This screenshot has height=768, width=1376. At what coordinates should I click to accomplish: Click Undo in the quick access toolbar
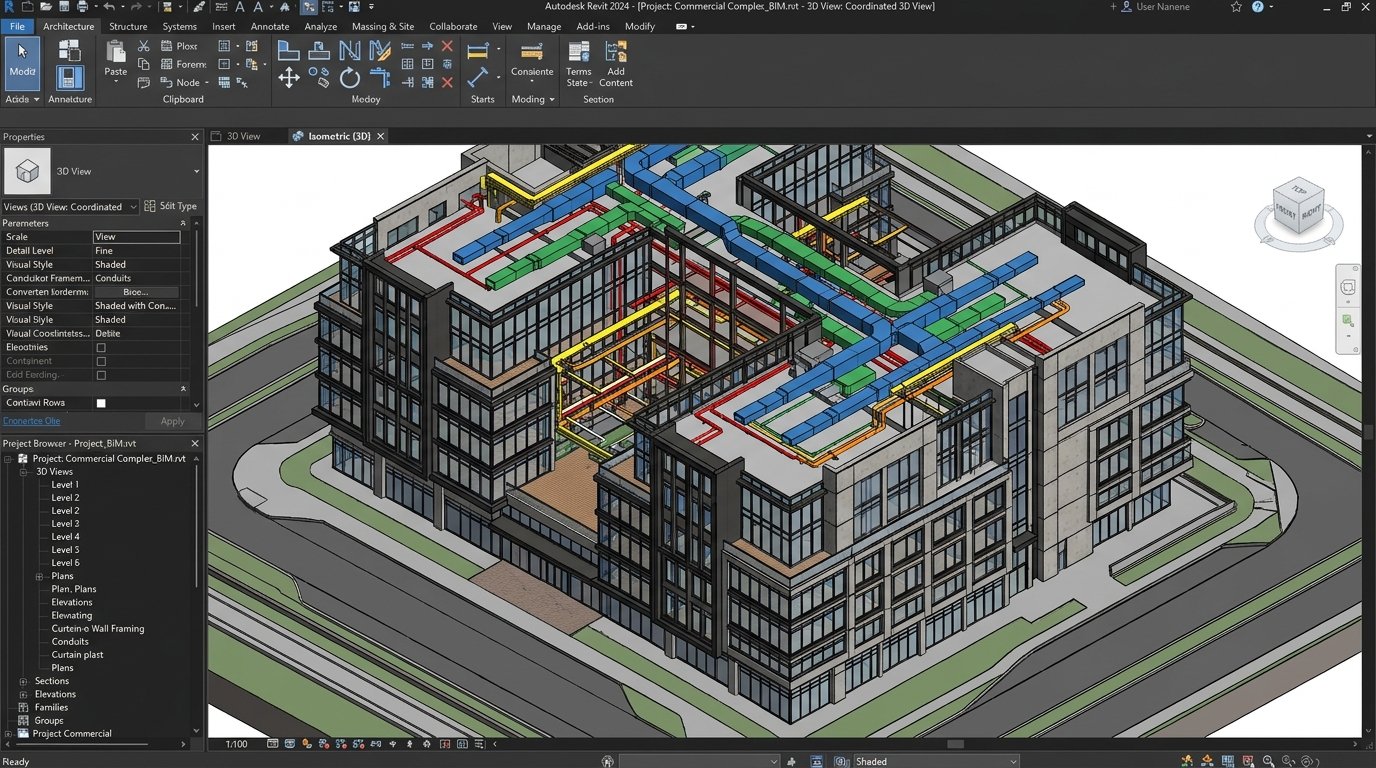tap(107, 7)
